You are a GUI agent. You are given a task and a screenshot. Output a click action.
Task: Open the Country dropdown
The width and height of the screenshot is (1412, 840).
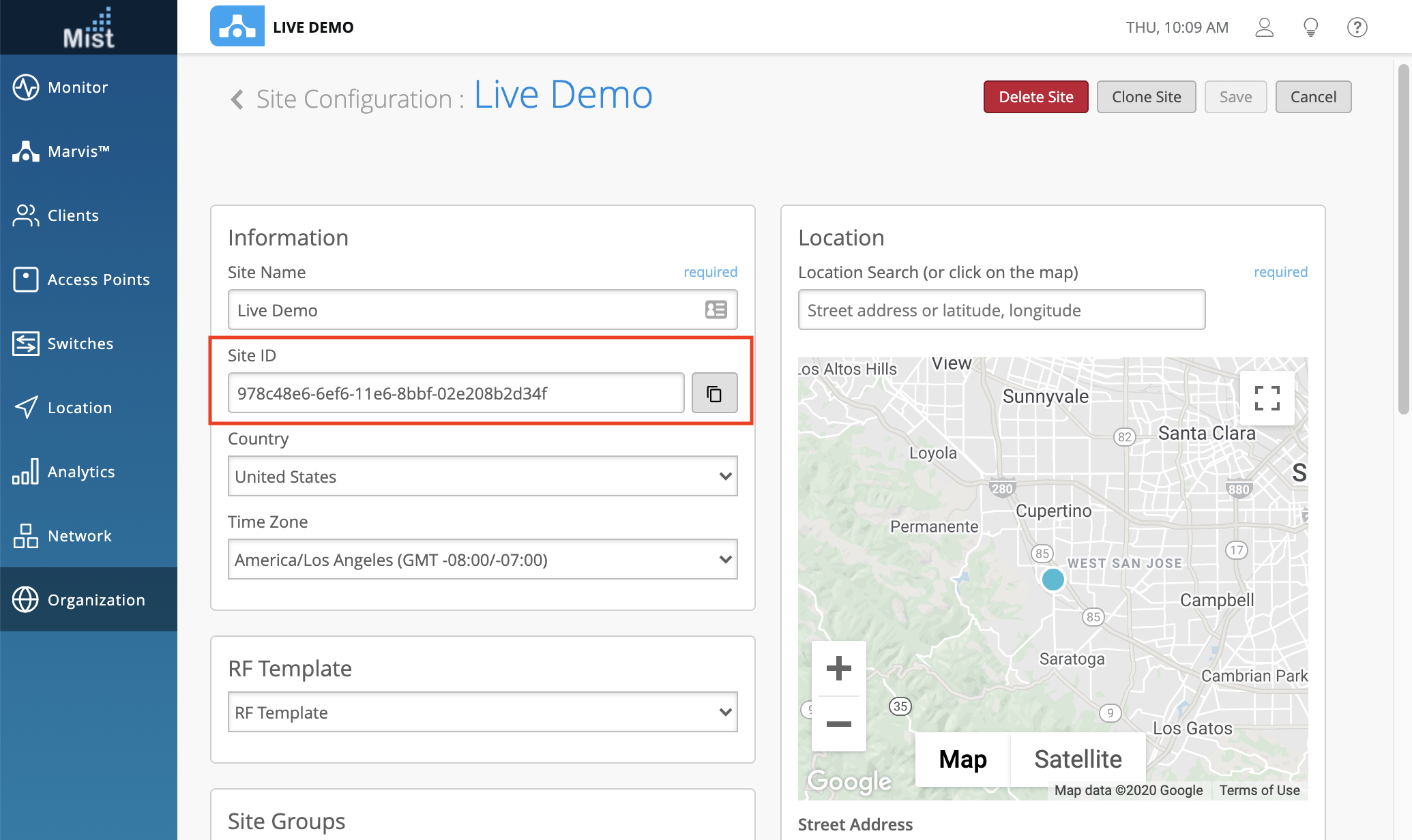[482, 476]
